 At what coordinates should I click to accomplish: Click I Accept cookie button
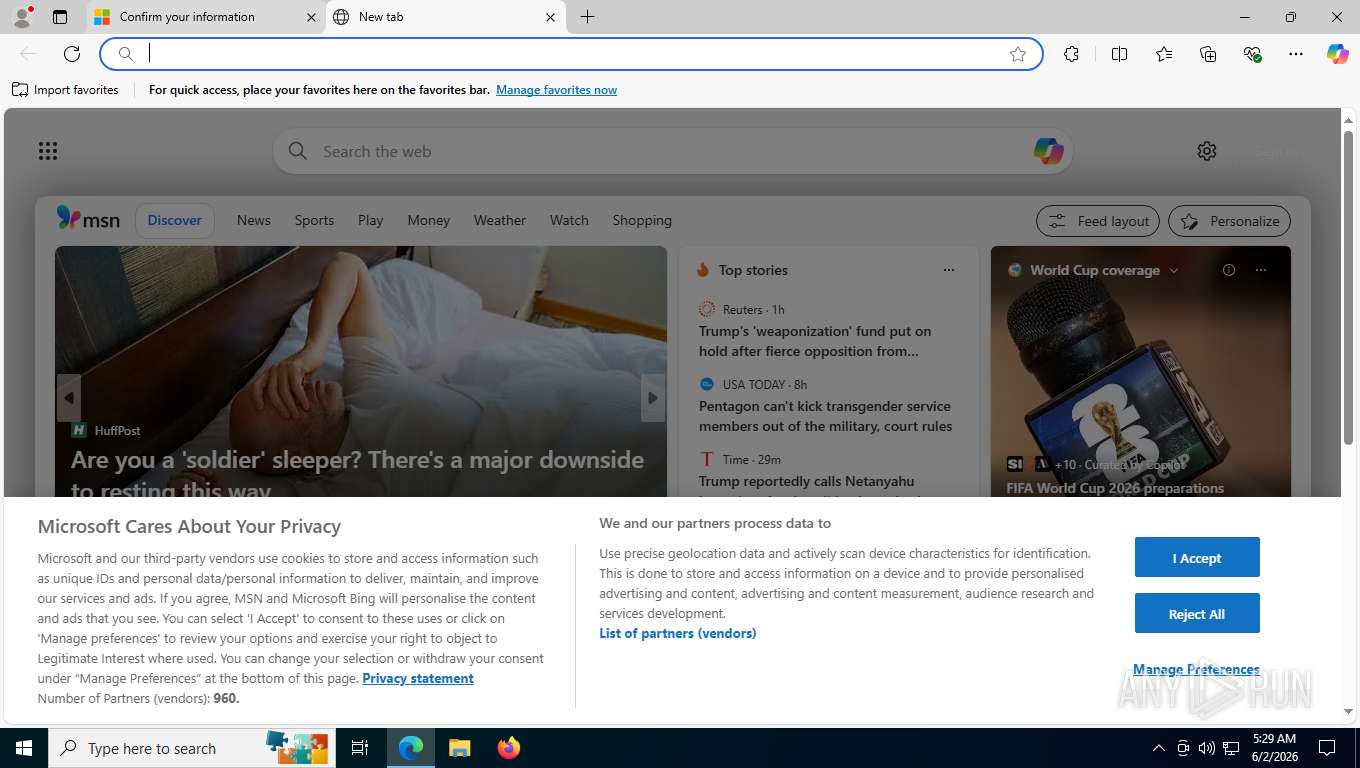(x=1197, y=558)
